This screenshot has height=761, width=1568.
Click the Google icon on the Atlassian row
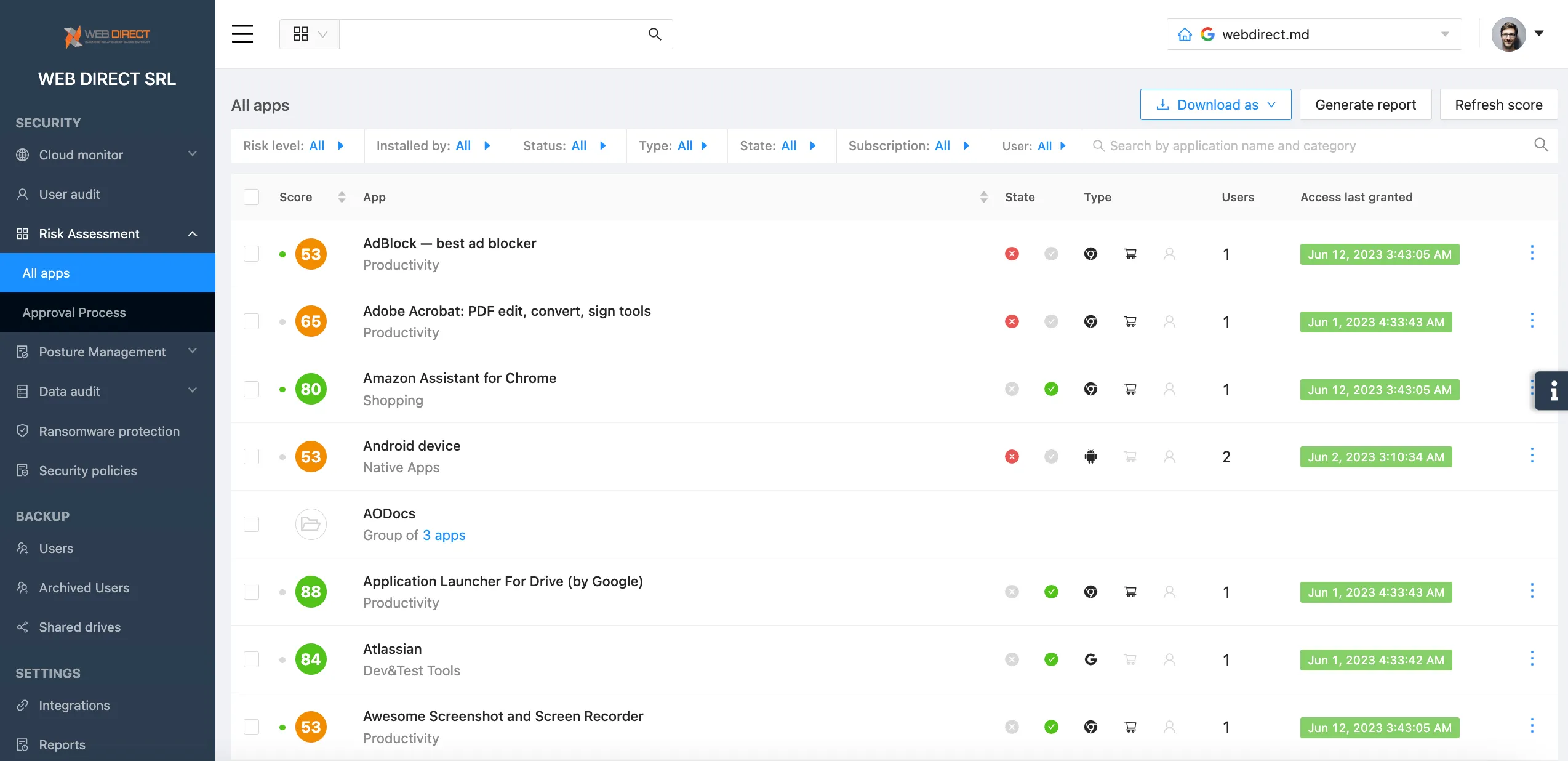[1091, 659]
